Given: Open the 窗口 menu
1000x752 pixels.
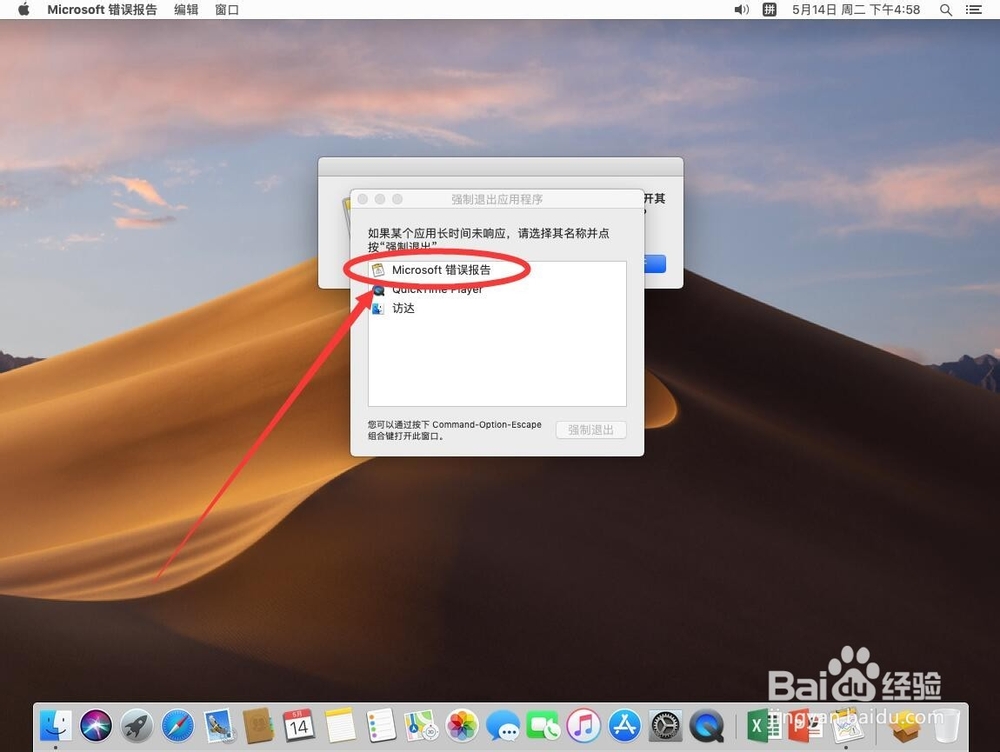Looking at the screenshot, I should click(226, 10).
